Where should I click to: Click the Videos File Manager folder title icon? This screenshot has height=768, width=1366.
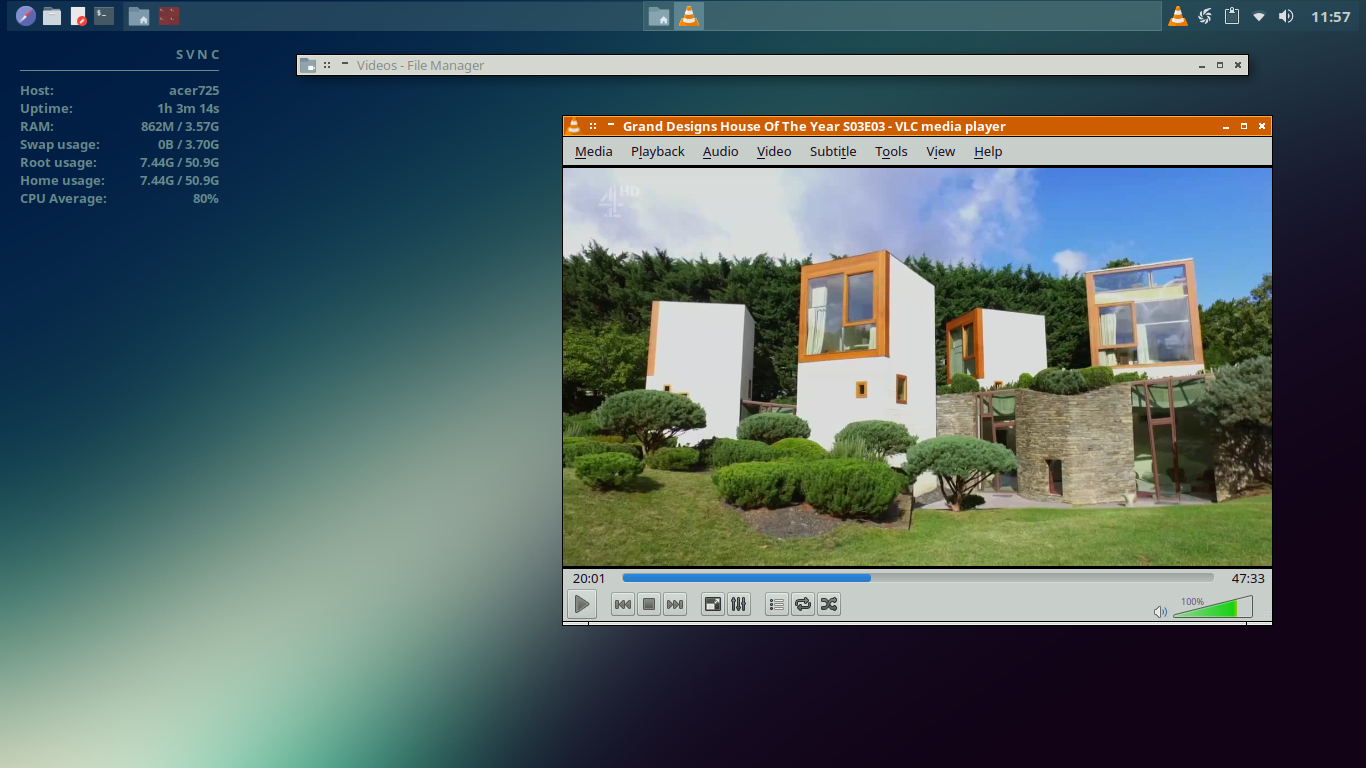click(308, 65)
